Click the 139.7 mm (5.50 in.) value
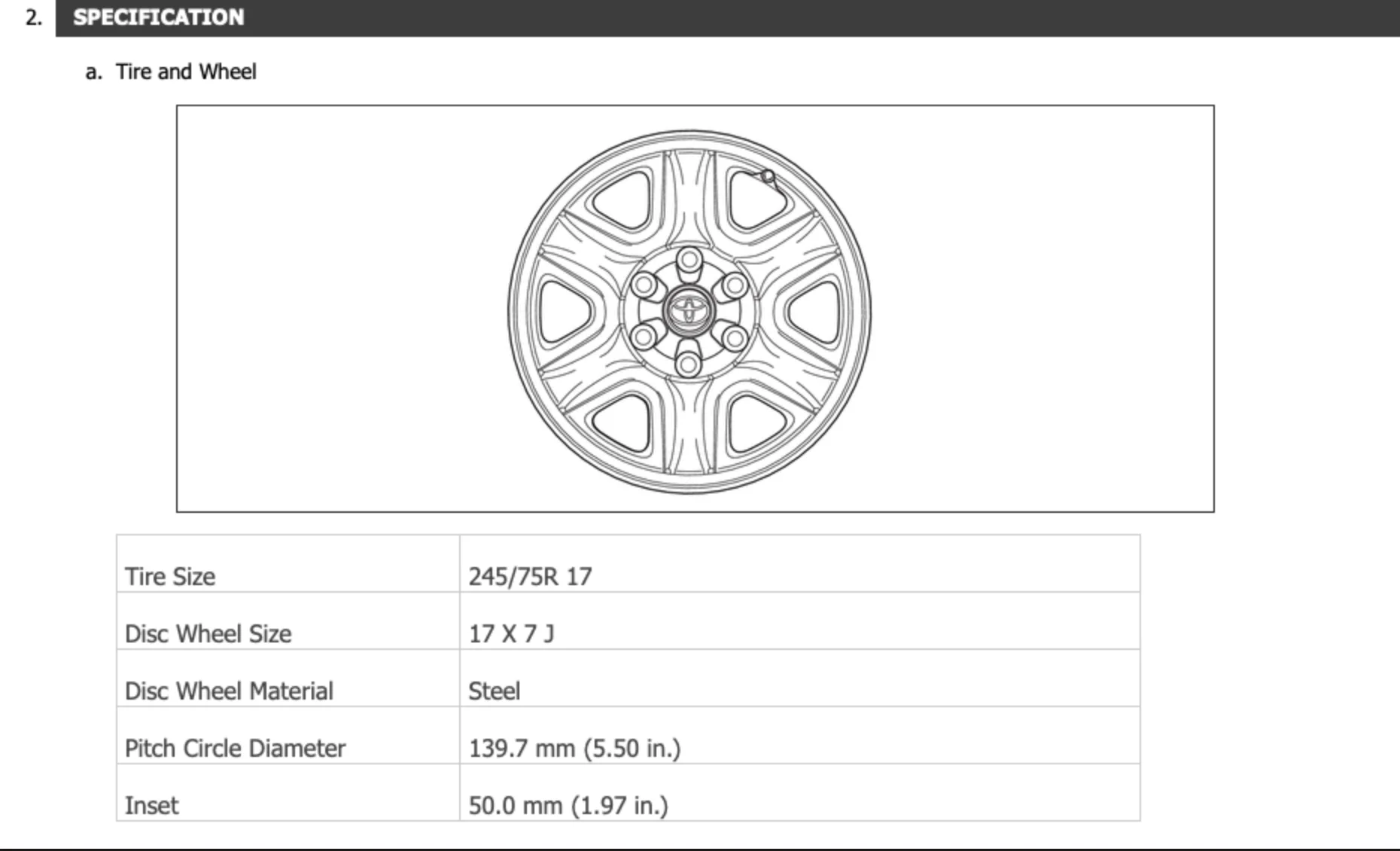Viewport: 1400px width, 851px height. pos(574,748)
